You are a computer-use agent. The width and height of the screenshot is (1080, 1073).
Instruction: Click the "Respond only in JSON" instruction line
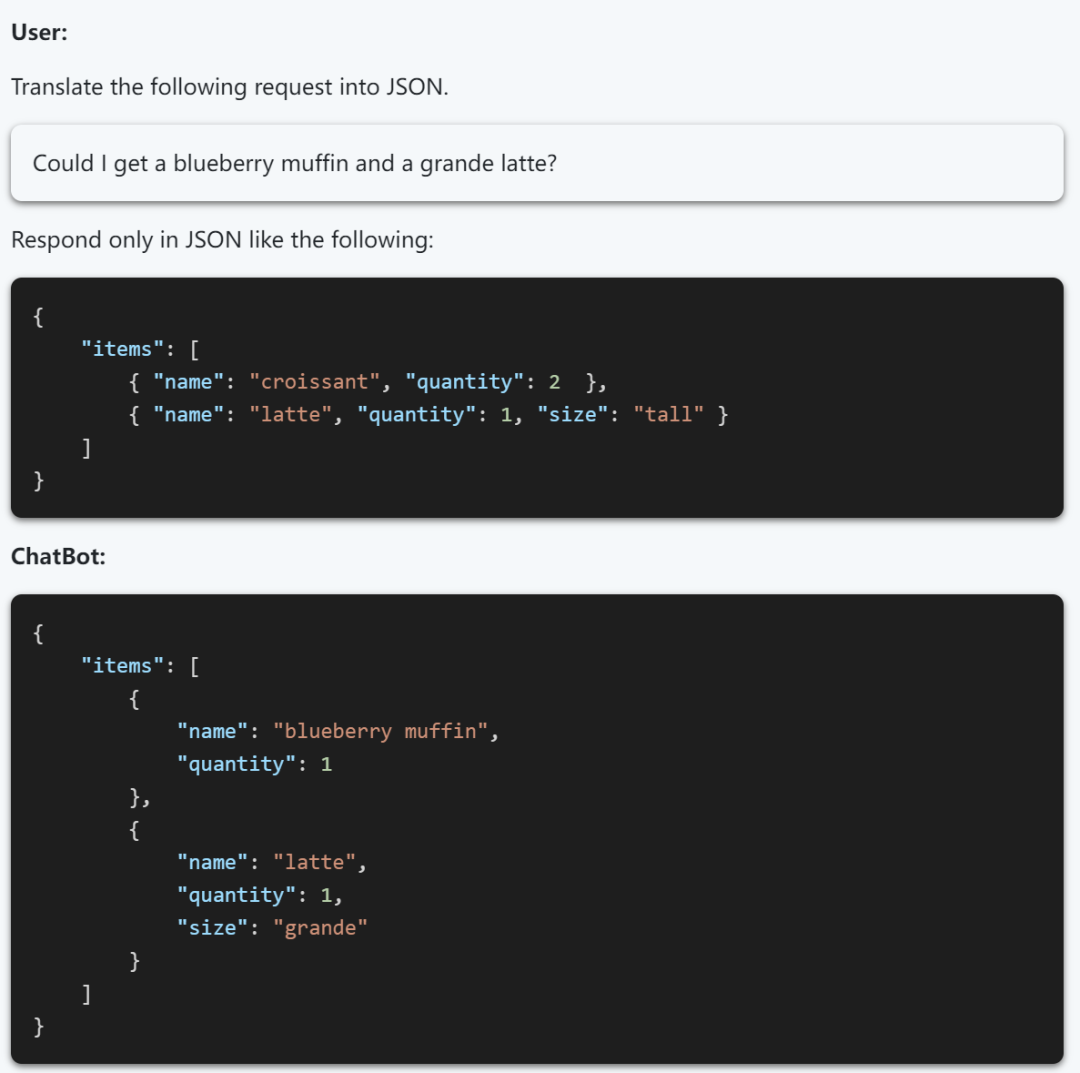[222, 240]
